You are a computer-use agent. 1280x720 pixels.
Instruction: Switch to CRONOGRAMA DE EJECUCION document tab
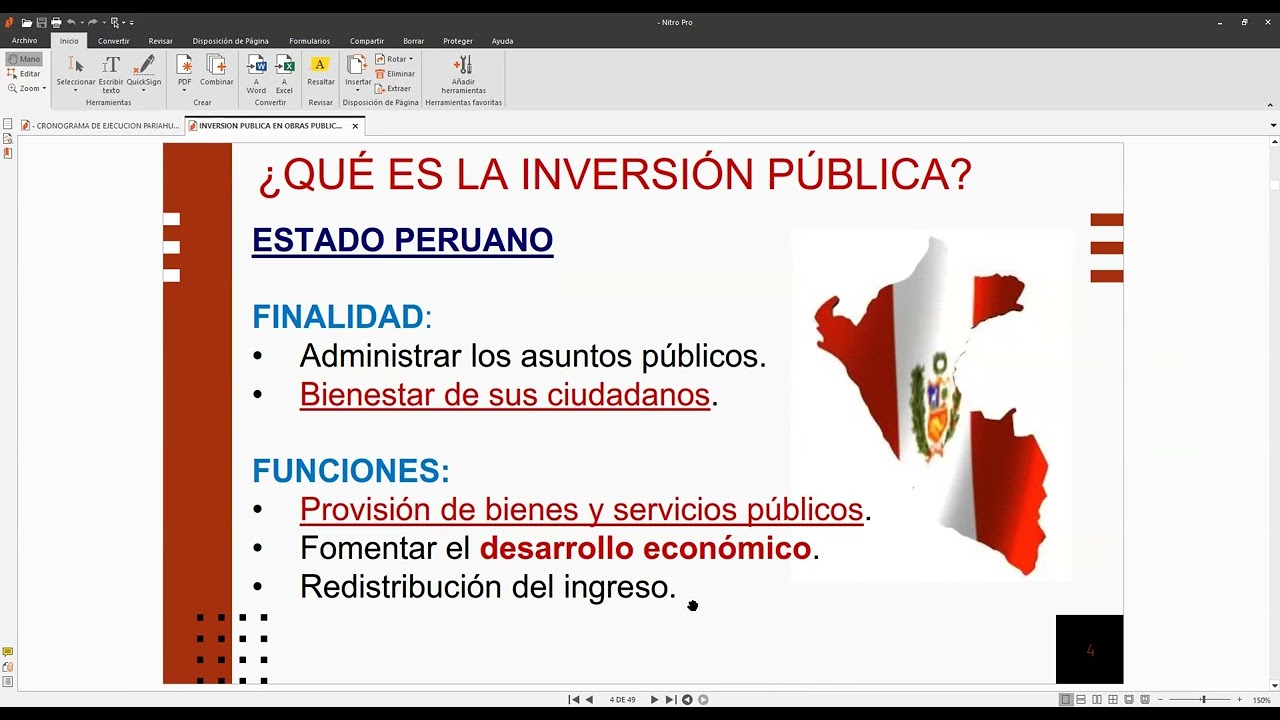click(100, 126)
